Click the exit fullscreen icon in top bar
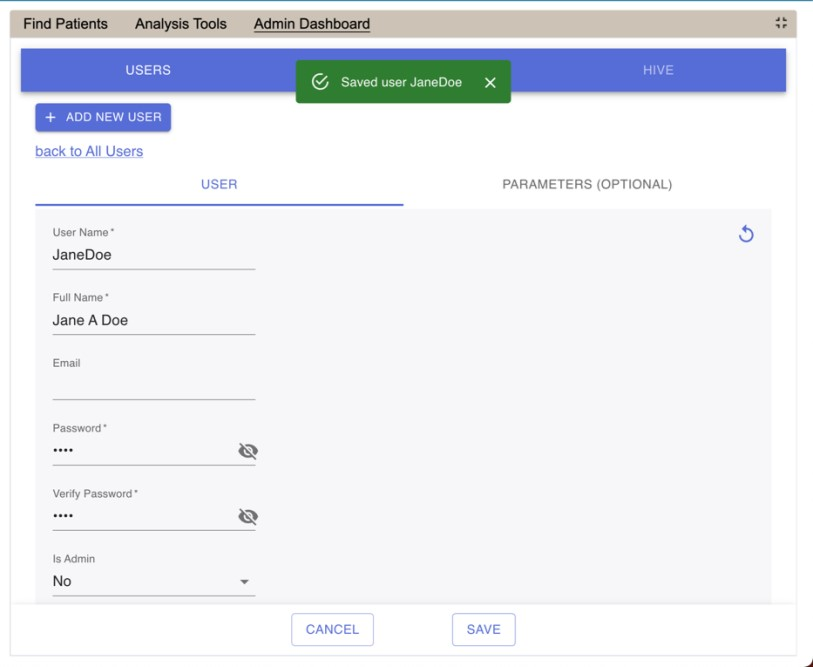Screen dimensions: 813x667 pos(781,24)
